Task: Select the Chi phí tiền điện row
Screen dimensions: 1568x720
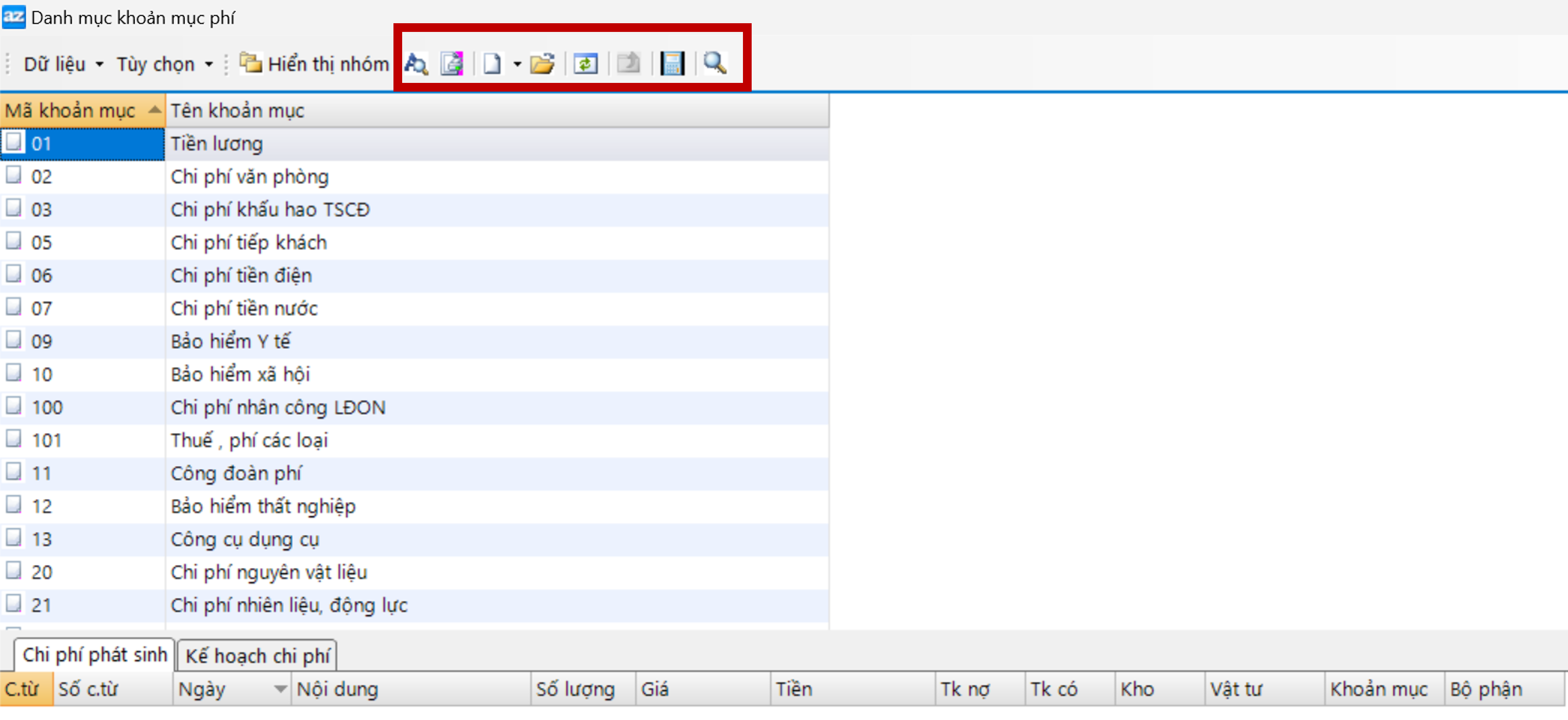Action: point(241,275)
